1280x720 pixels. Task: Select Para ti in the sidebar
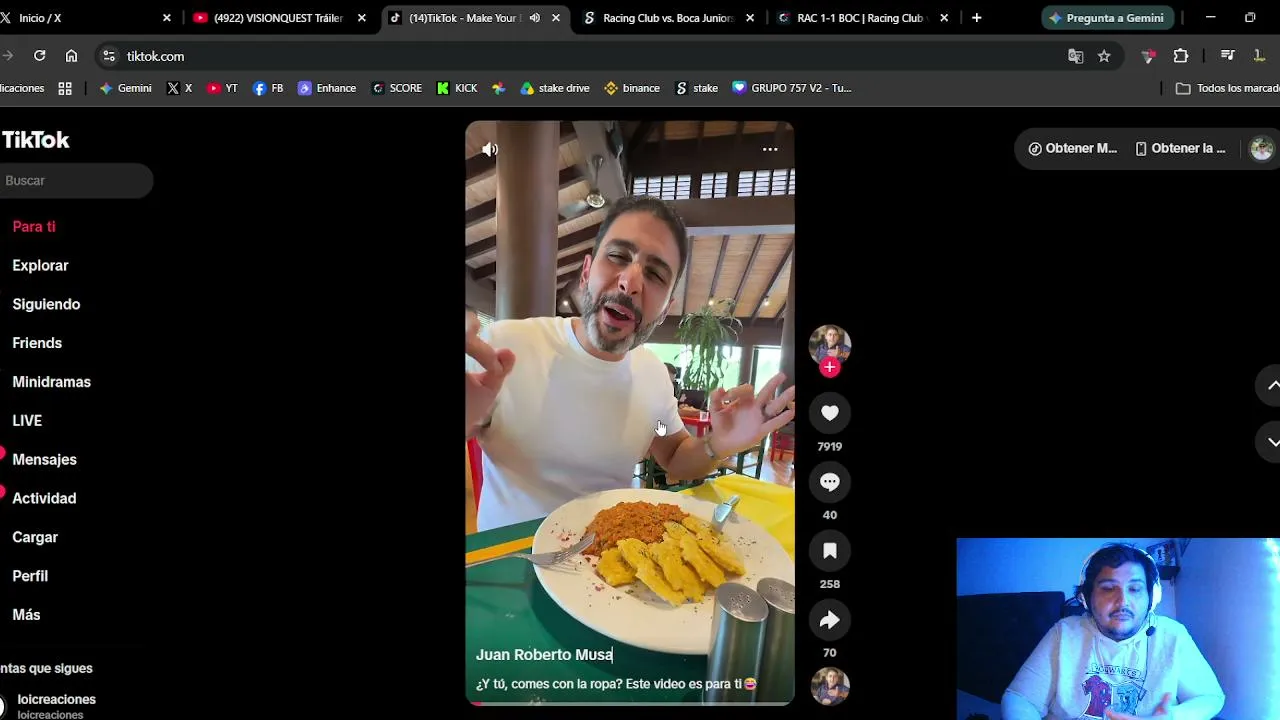(x=34, y=227)
